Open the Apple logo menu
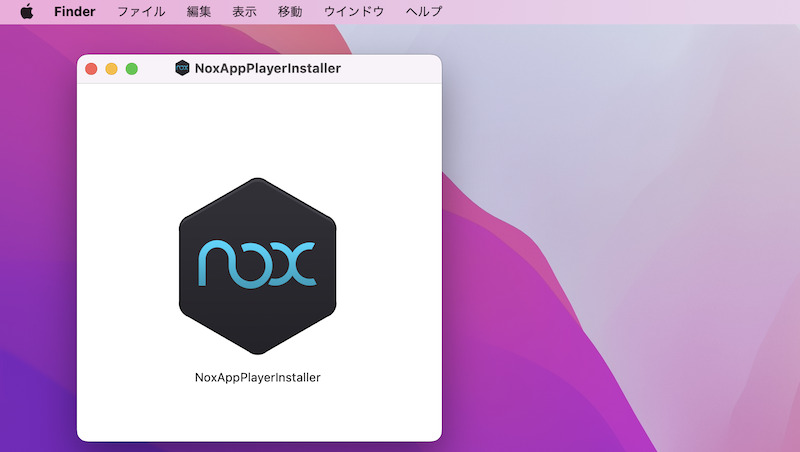The height and width of the screenshot is (452, 800). tap(27, 12)
